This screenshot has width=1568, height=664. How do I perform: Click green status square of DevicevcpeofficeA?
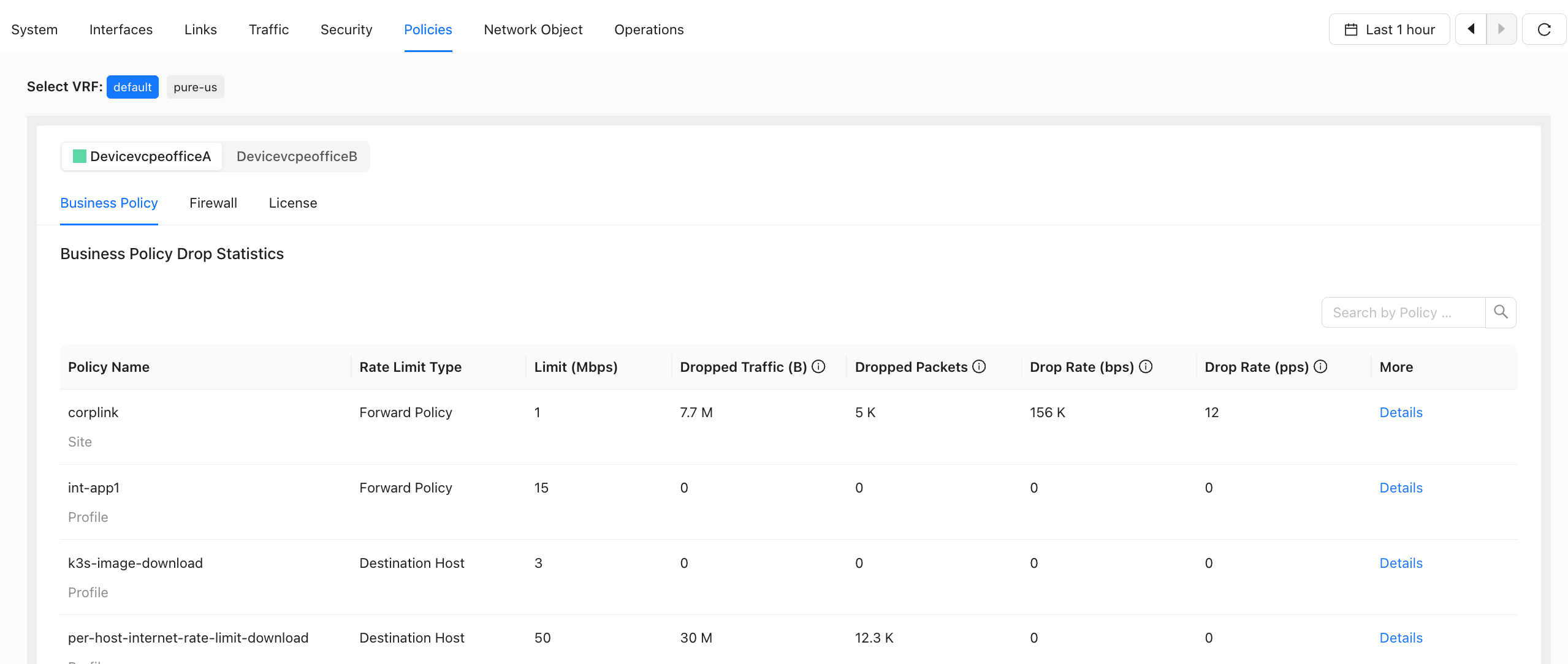coord(80,156)
